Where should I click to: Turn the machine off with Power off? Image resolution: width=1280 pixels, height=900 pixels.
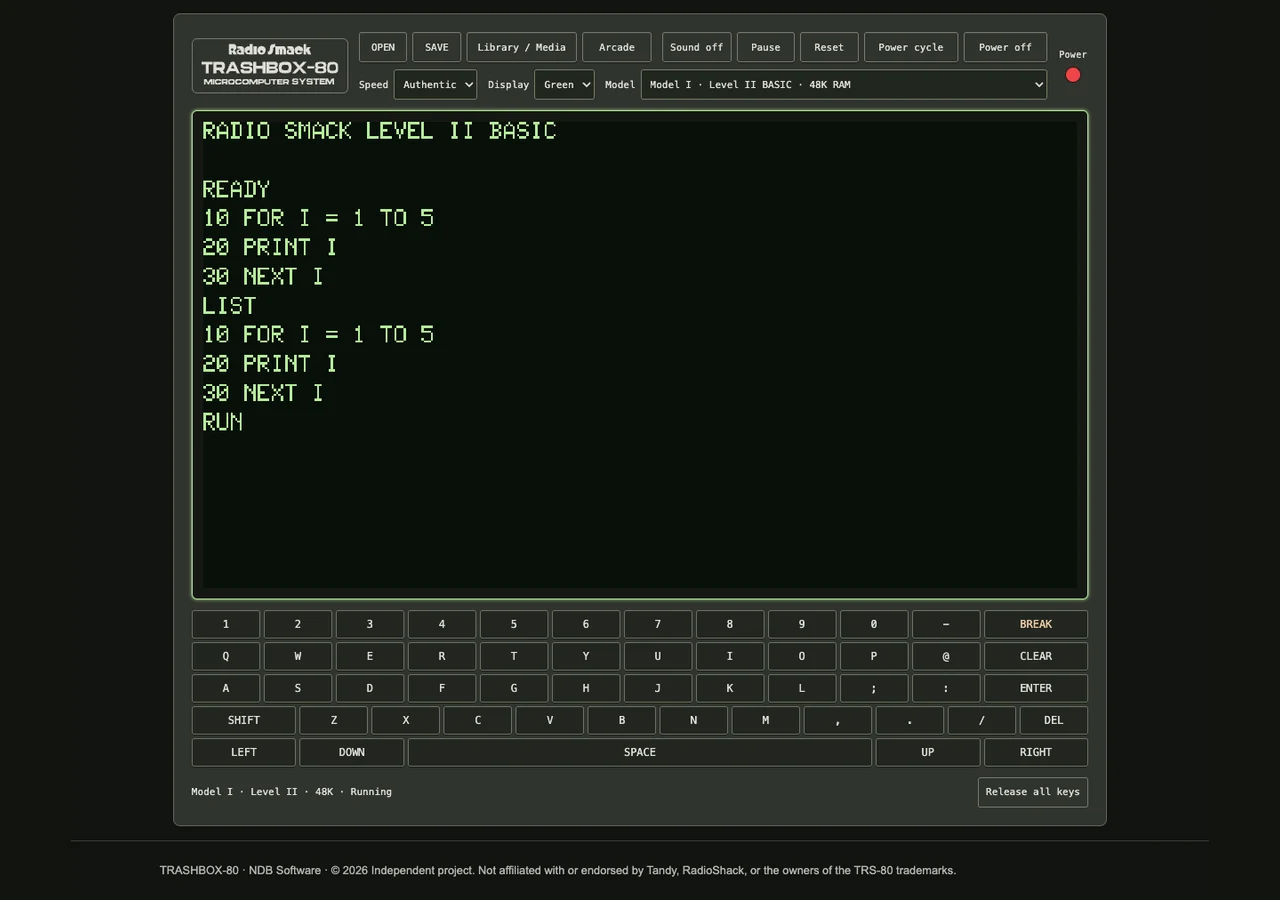[1005, 47]
